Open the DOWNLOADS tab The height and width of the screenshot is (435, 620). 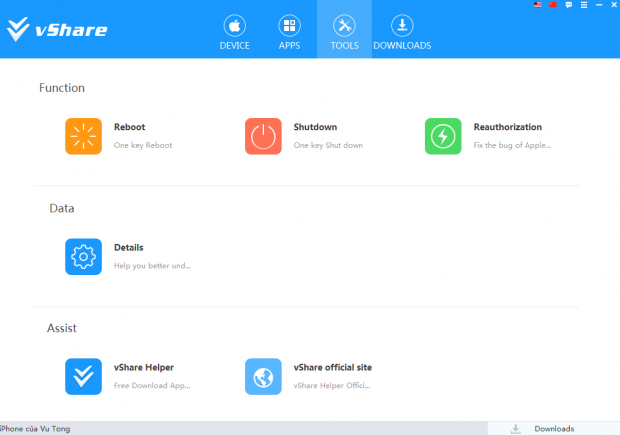click(402, 32)
